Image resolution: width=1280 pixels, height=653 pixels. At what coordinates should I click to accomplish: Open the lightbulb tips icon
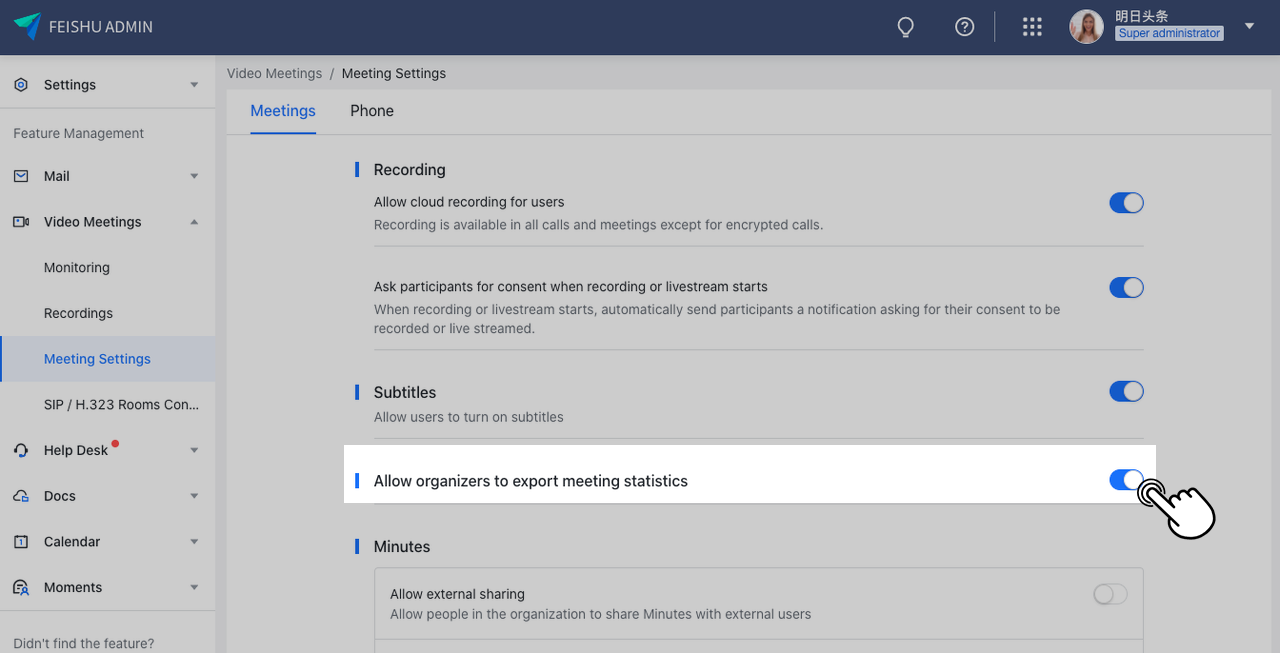[x=906, y=27]
